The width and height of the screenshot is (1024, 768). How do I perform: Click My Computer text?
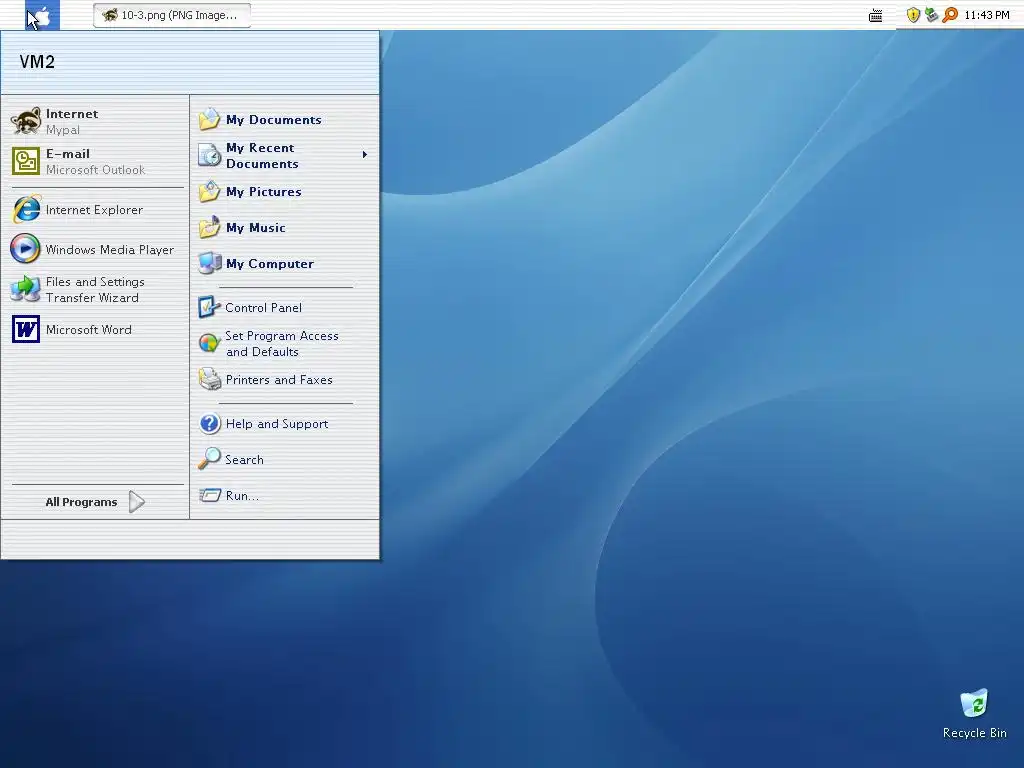pyautogui.click(x=270, y=263)
